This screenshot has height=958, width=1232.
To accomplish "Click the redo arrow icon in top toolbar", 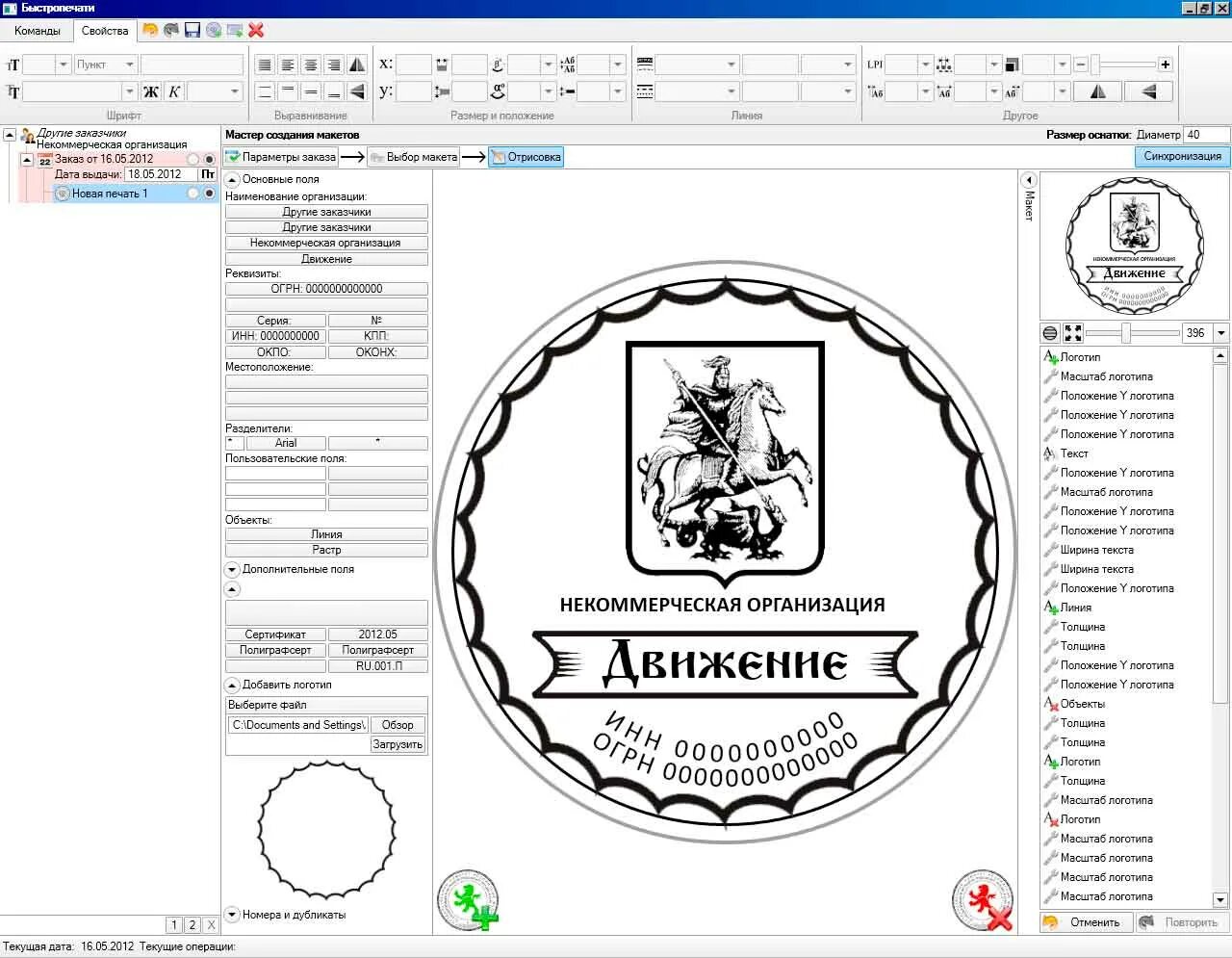I will (171, 30).
